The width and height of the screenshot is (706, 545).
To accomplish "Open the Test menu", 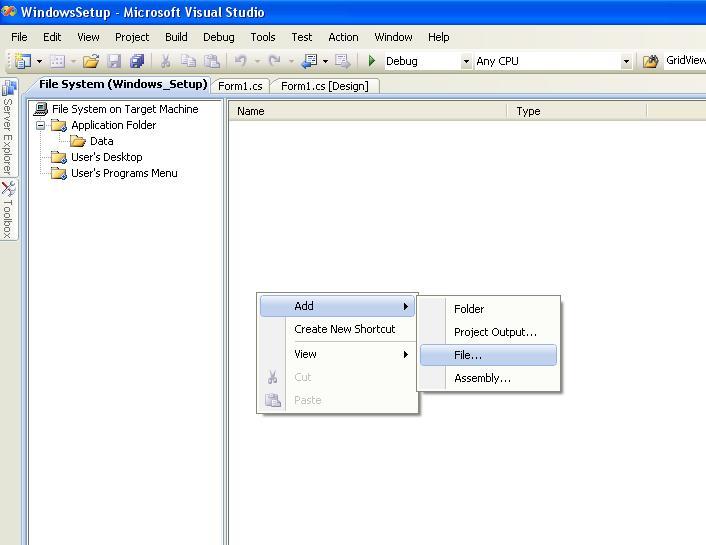I will (302, 37).
